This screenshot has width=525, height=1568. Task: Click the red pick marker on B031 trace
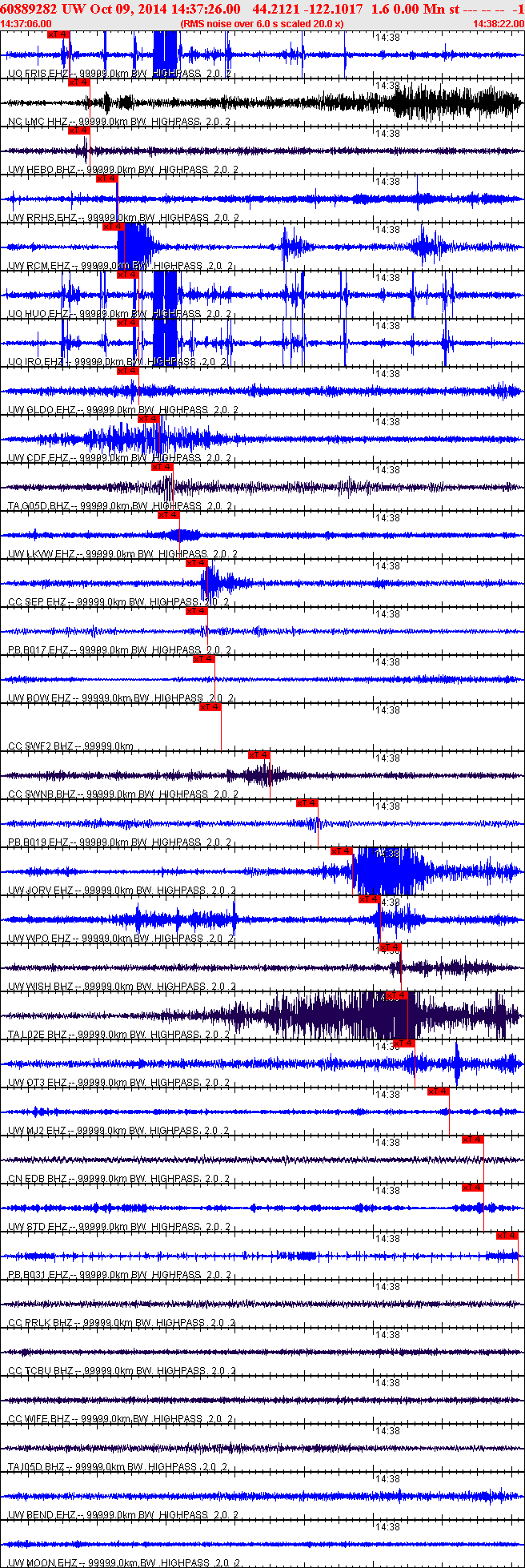click(x=507, y=1236)
